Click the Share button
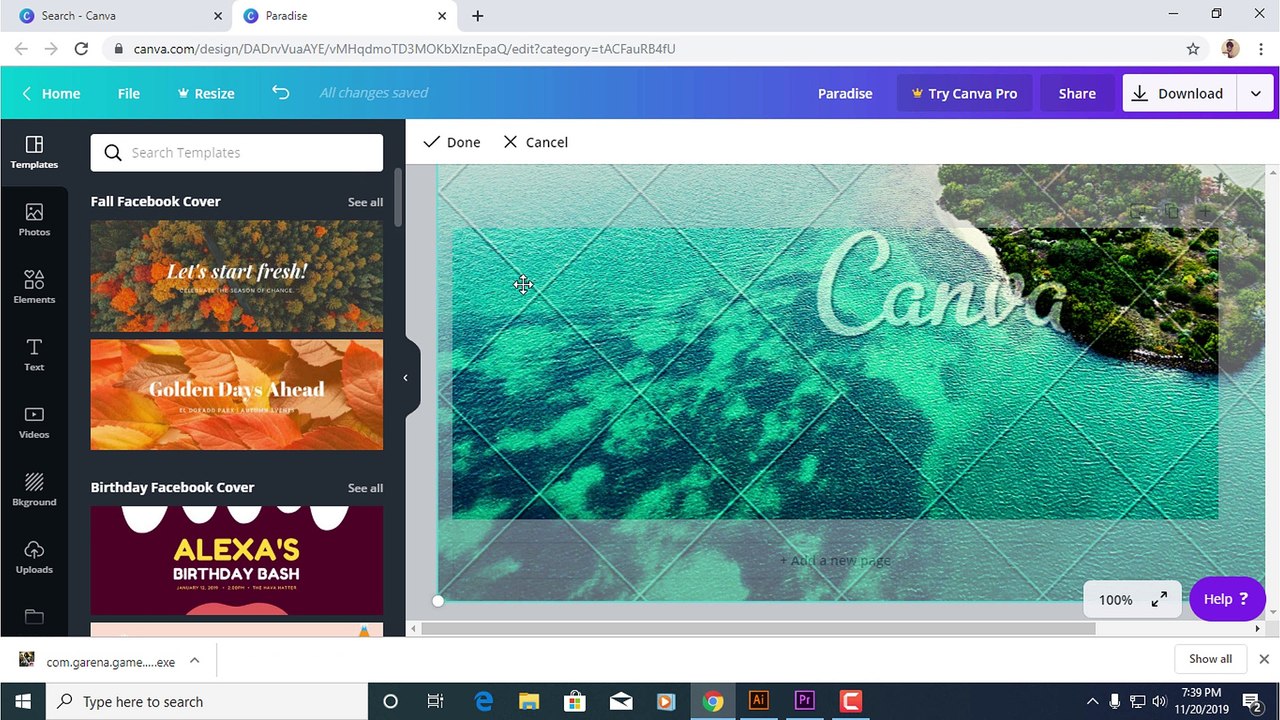Screen dimensions: 1280x720 (x=1077, y=93)
